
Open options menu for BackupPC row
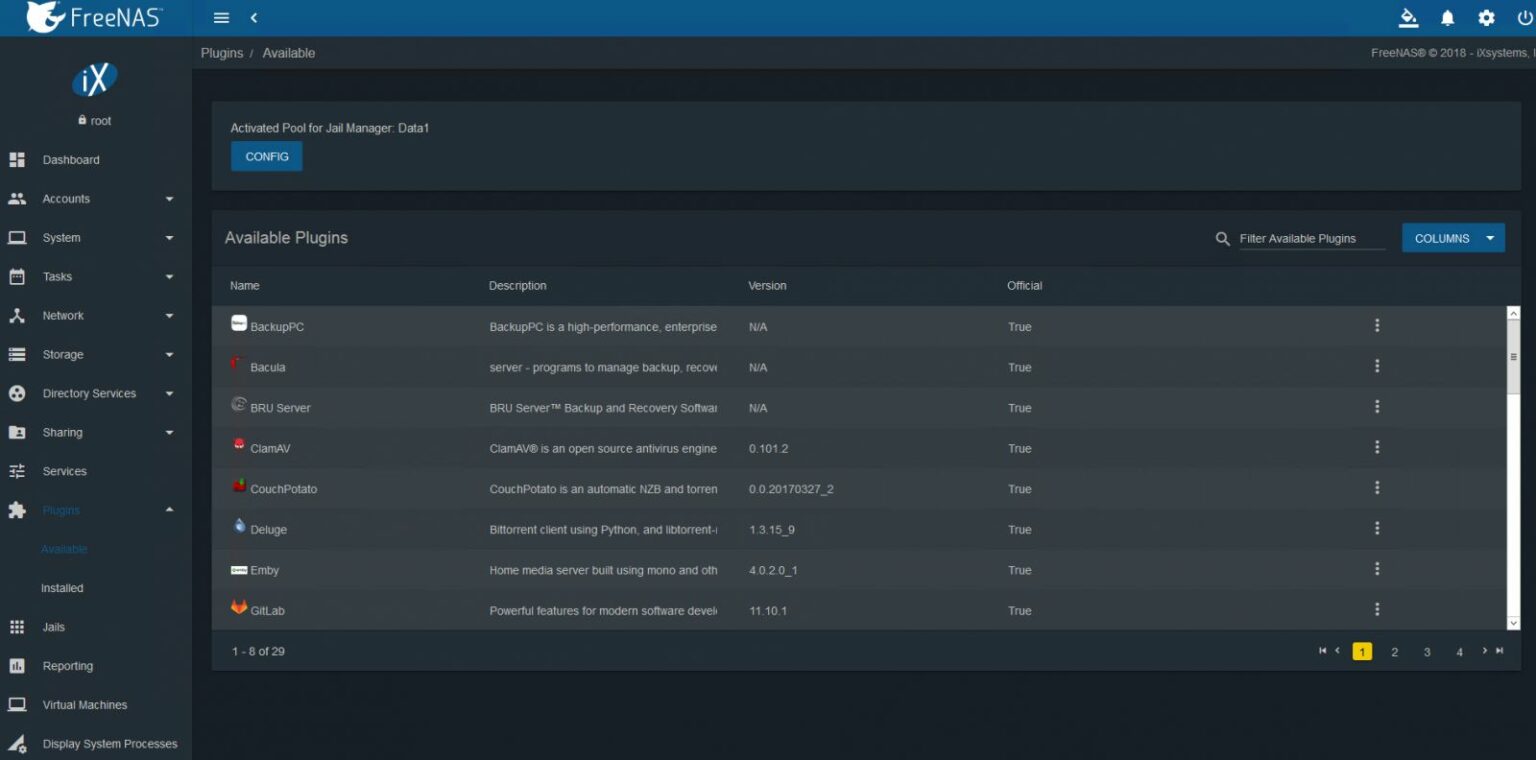[x=1377, y=326]
